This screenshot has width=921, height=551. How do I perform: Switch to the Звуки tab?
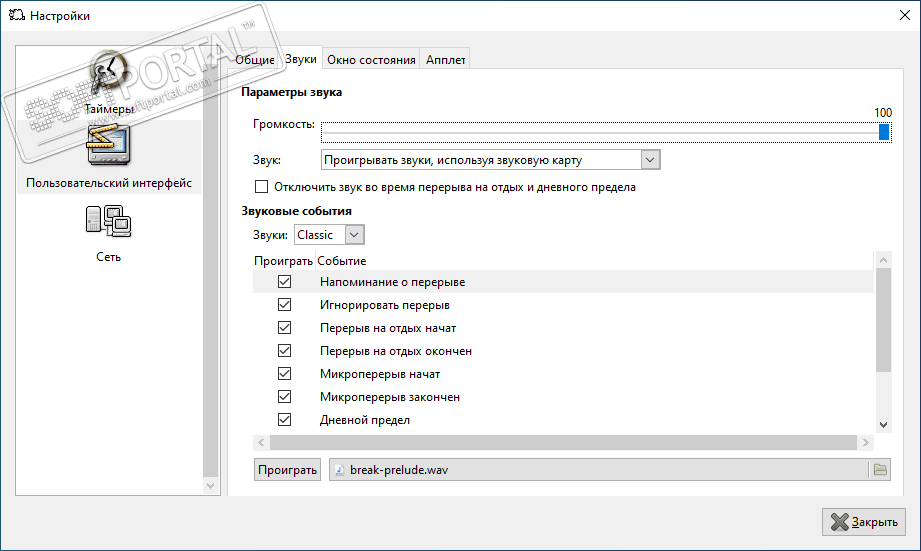[301, 59]
